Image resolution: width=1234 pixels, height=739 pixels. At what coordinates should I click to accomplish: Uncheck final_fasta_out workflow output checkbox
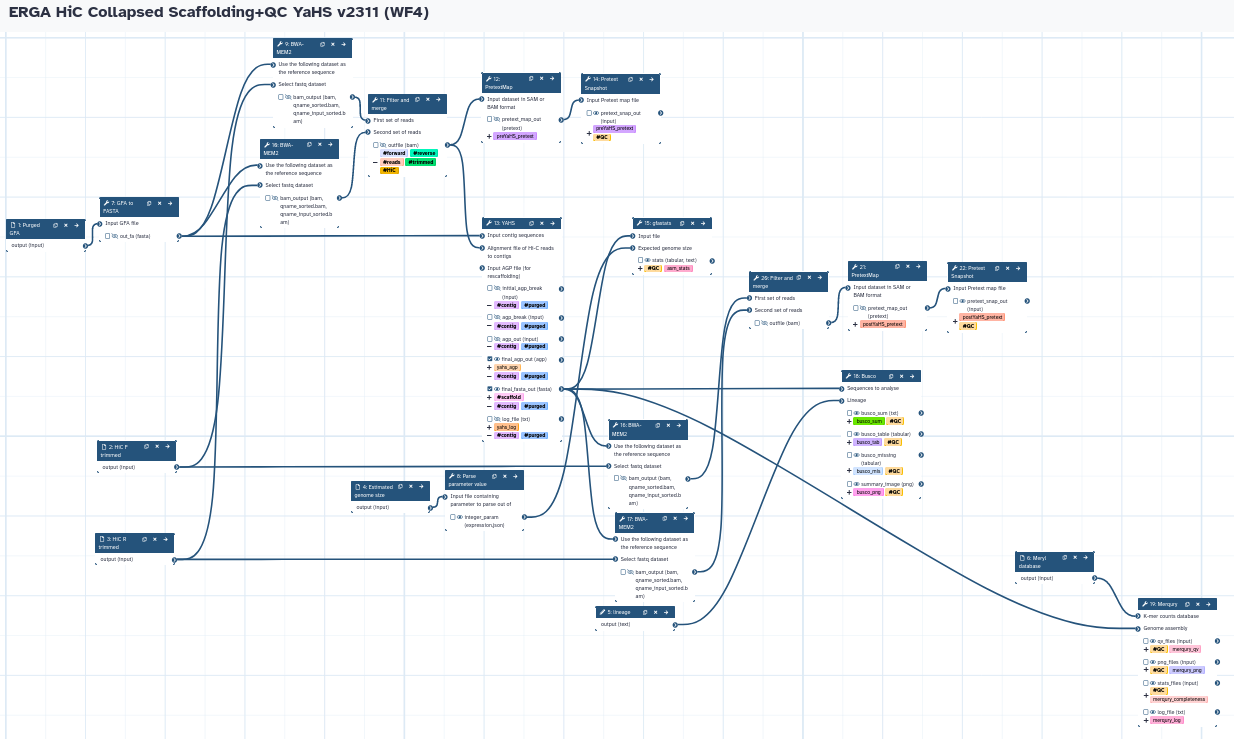pyautogui.click(x=490, y=388)
